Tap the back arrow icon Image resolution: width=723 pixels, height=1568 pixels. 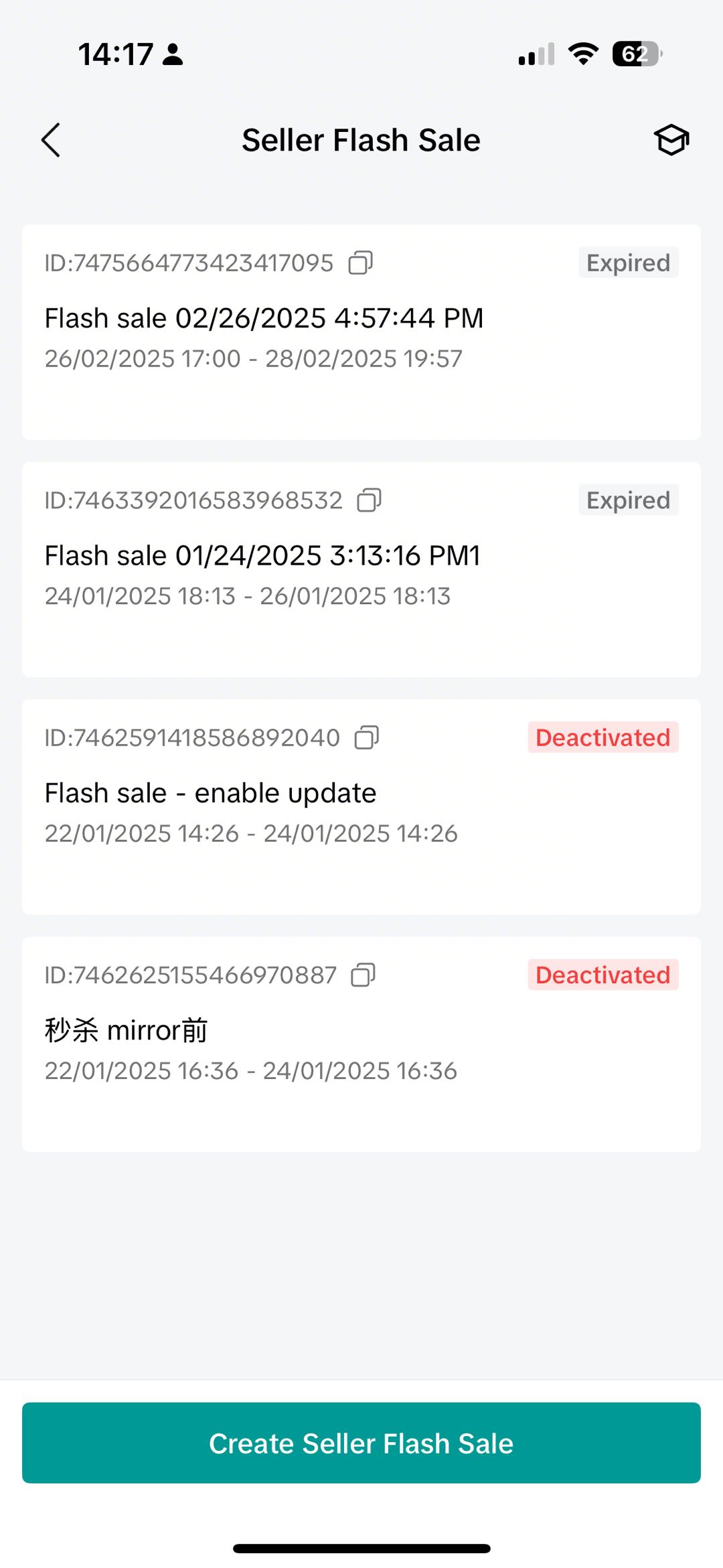click(x=51, y=140)
